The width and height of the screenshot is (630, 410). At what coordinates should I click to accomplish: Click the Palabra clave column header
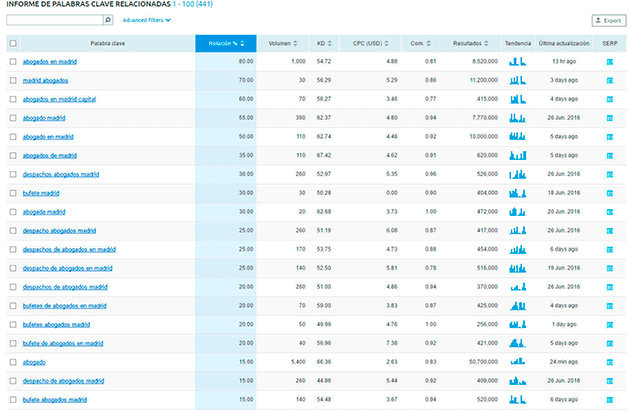coord(107,43)
